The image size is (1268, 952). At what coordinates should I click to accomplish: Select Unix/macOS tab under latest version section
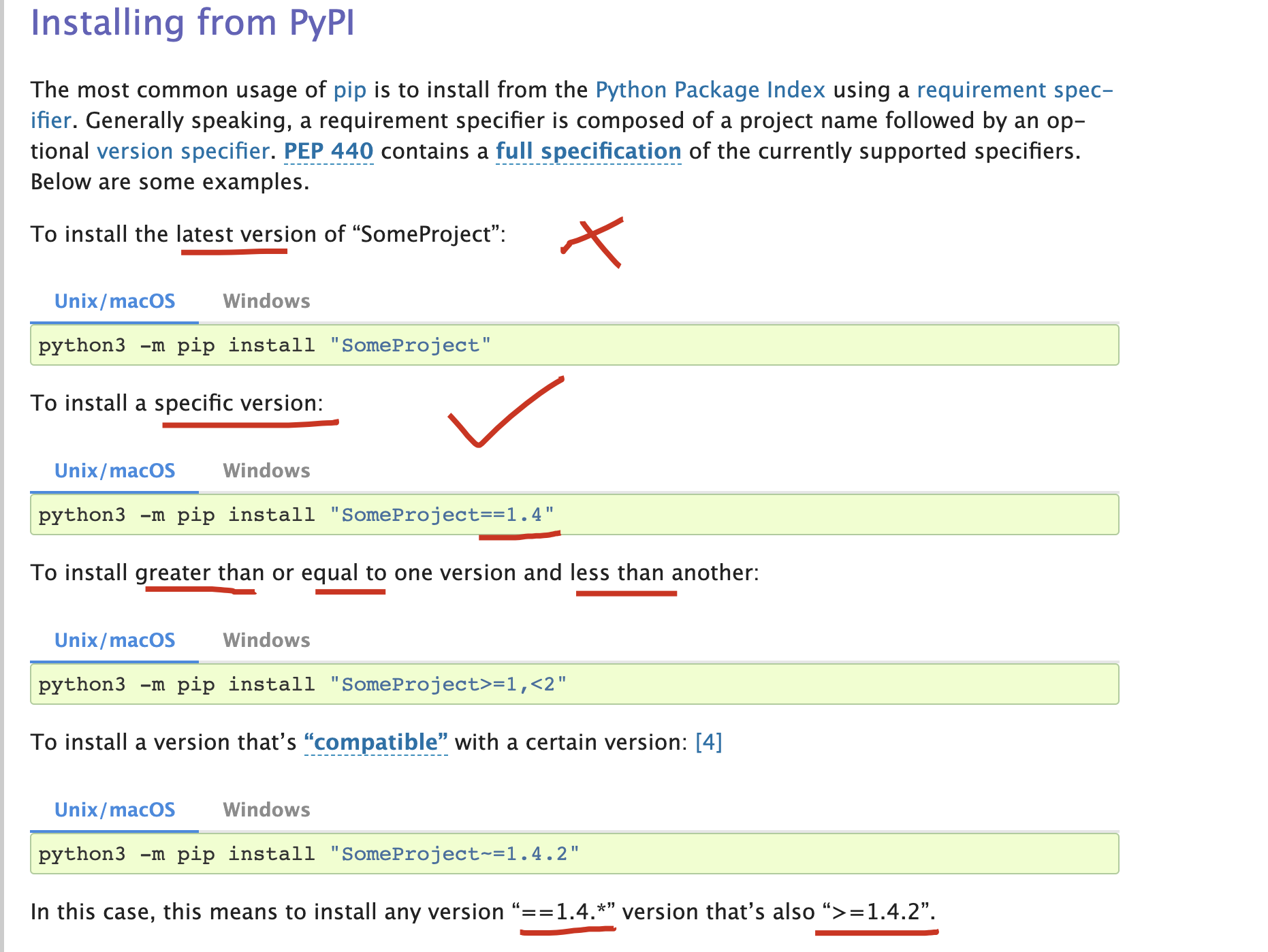point(114,300)
